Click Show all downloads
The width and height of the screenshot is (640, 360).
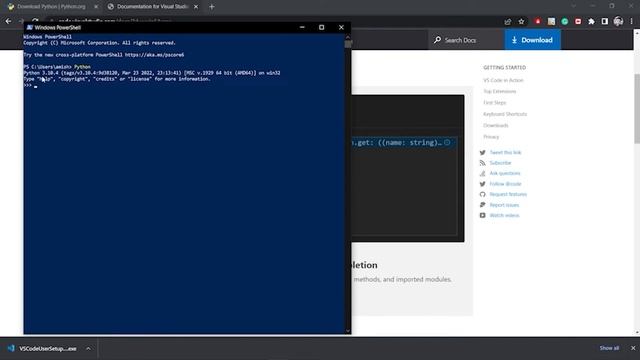[x=609, y=348]
